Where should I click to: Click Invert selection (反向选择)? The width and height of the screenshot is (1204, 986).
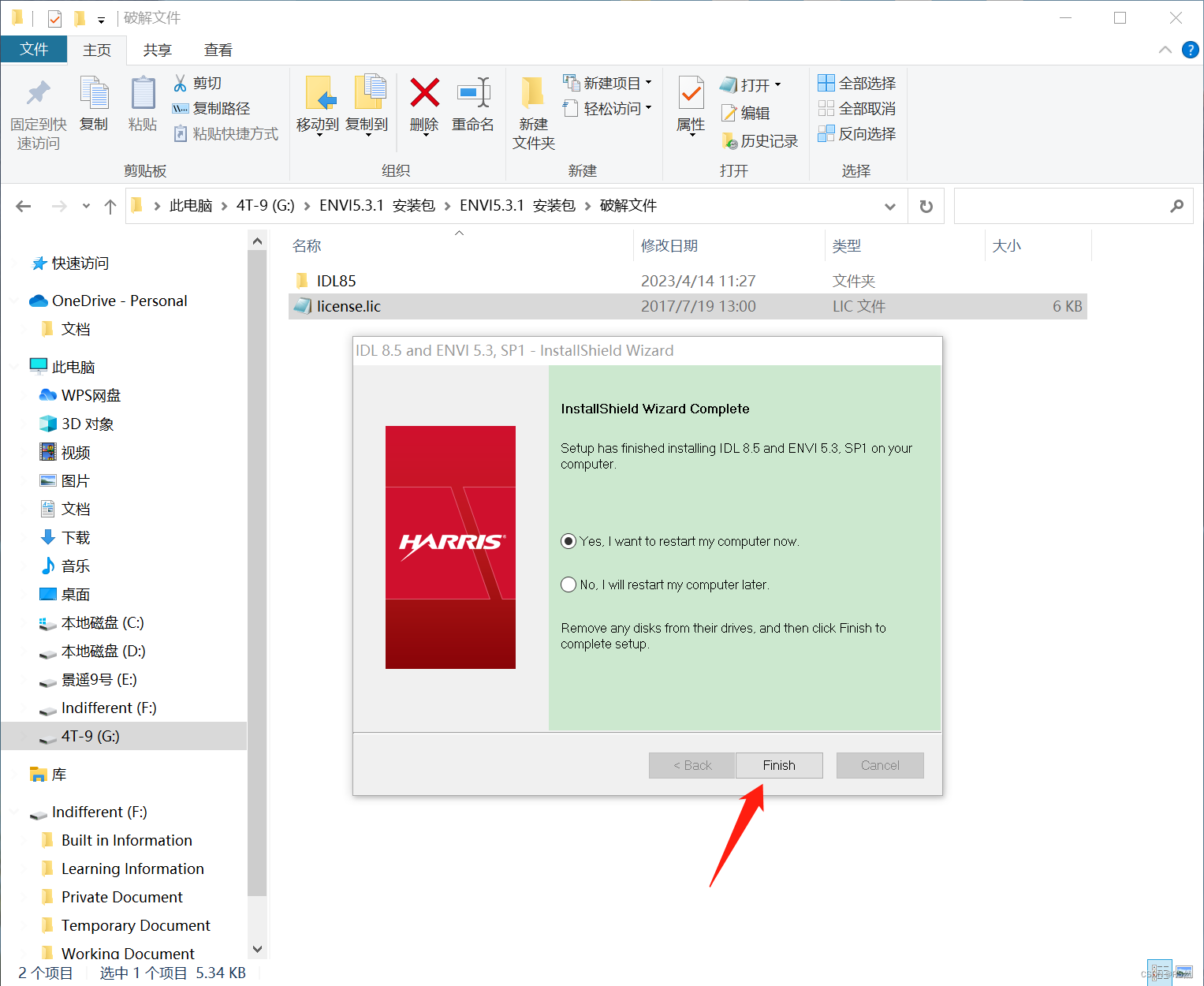coord(857,133)
